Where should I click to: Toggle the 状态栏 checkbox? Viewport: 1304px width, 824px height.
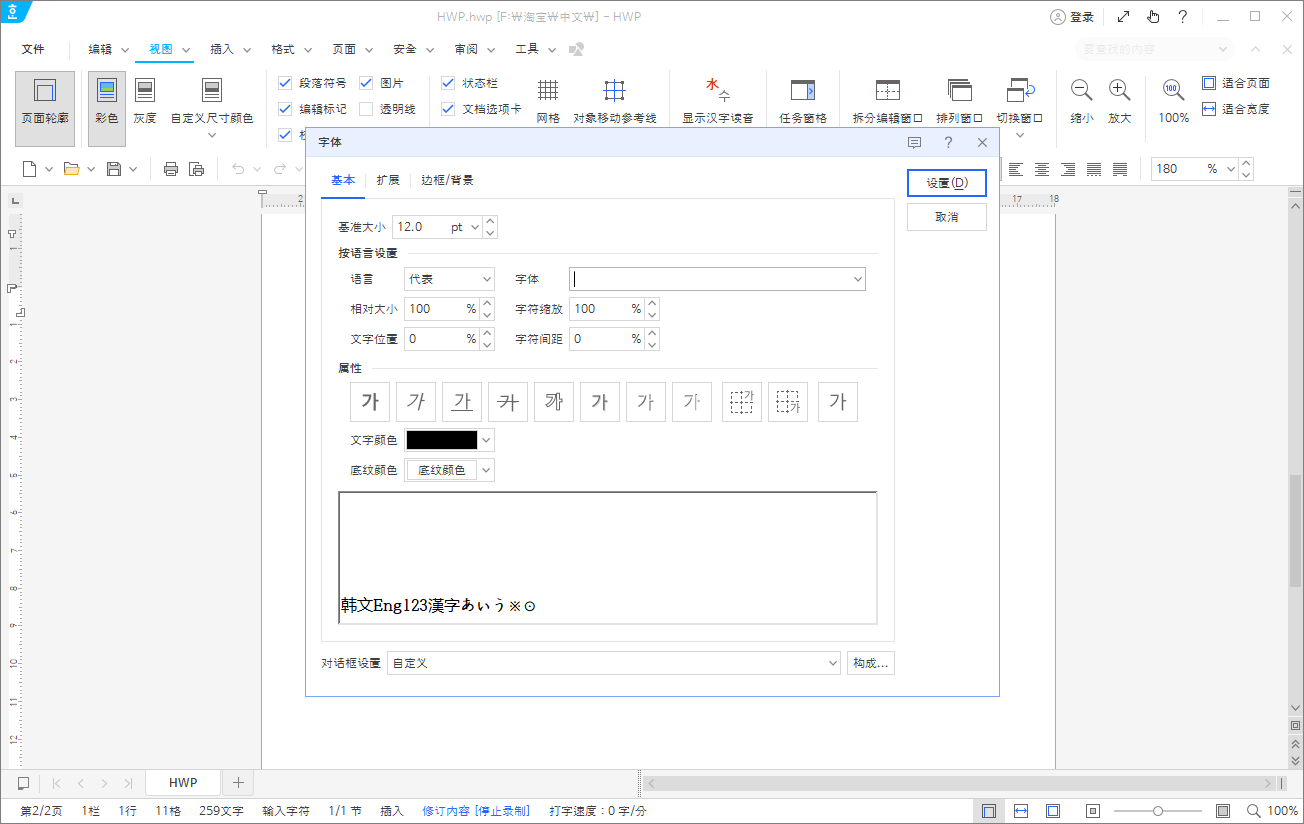448,83
